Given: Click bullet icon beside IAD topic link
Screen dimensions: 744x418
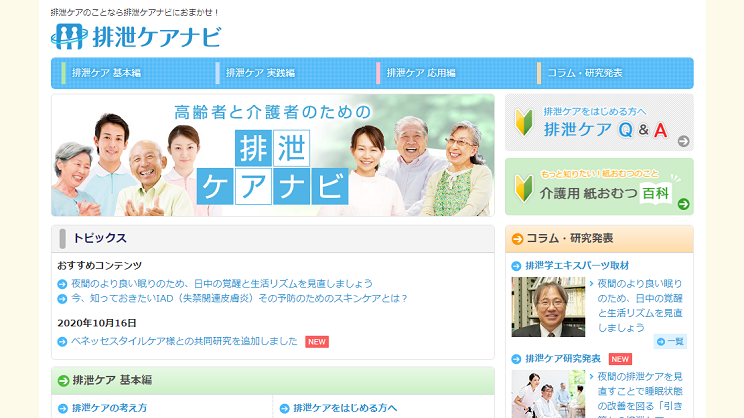Looking at the screenshot, I should pos(62,299).
